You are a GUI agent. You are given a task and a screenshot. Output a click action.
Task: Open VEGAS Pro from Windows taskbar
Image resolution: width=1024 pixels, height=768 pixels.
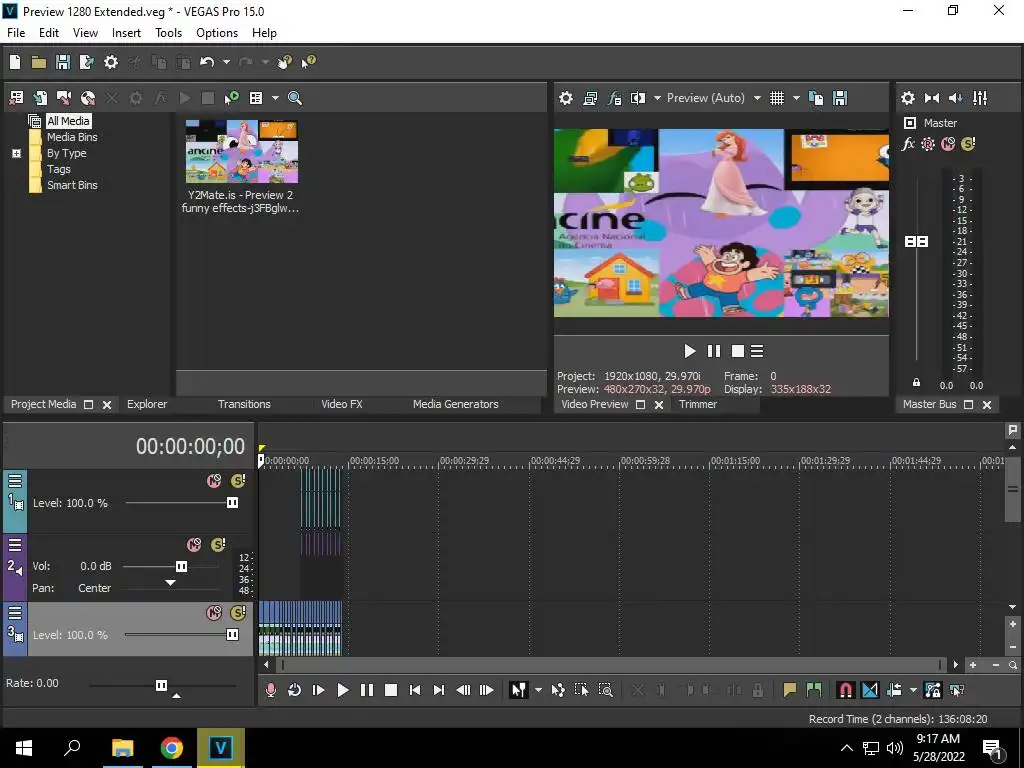[221, 748]
